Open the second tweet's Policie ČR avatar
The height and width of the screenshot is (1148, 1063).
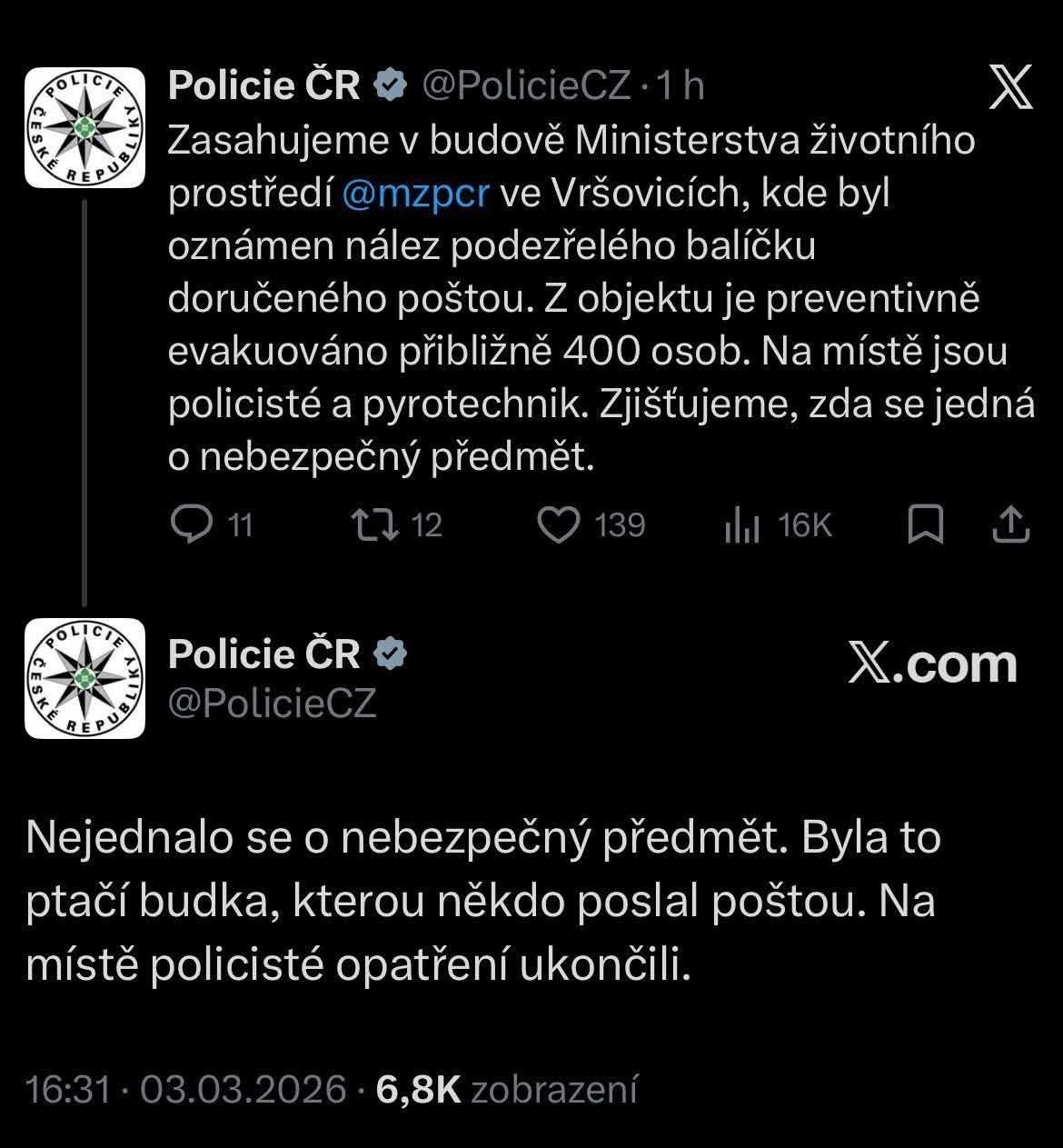point(84,678)
